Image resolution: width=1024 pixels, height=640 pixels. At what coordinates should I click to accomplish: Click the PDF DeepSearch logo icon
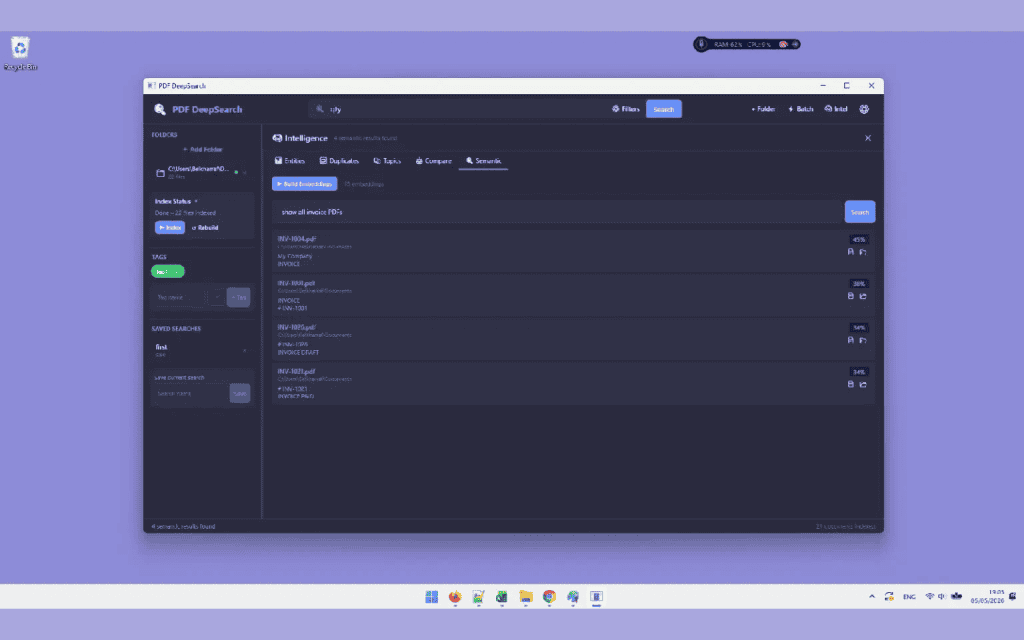[159, 109]
